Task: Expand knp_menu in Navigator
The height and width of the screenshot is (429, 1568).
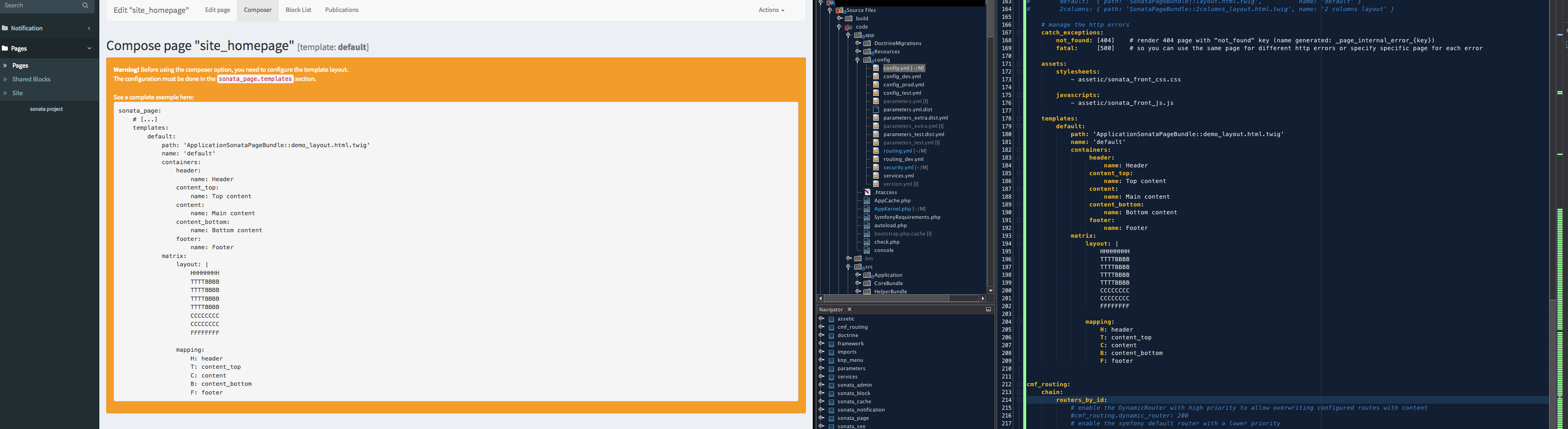Action: (x=821, y=360)
